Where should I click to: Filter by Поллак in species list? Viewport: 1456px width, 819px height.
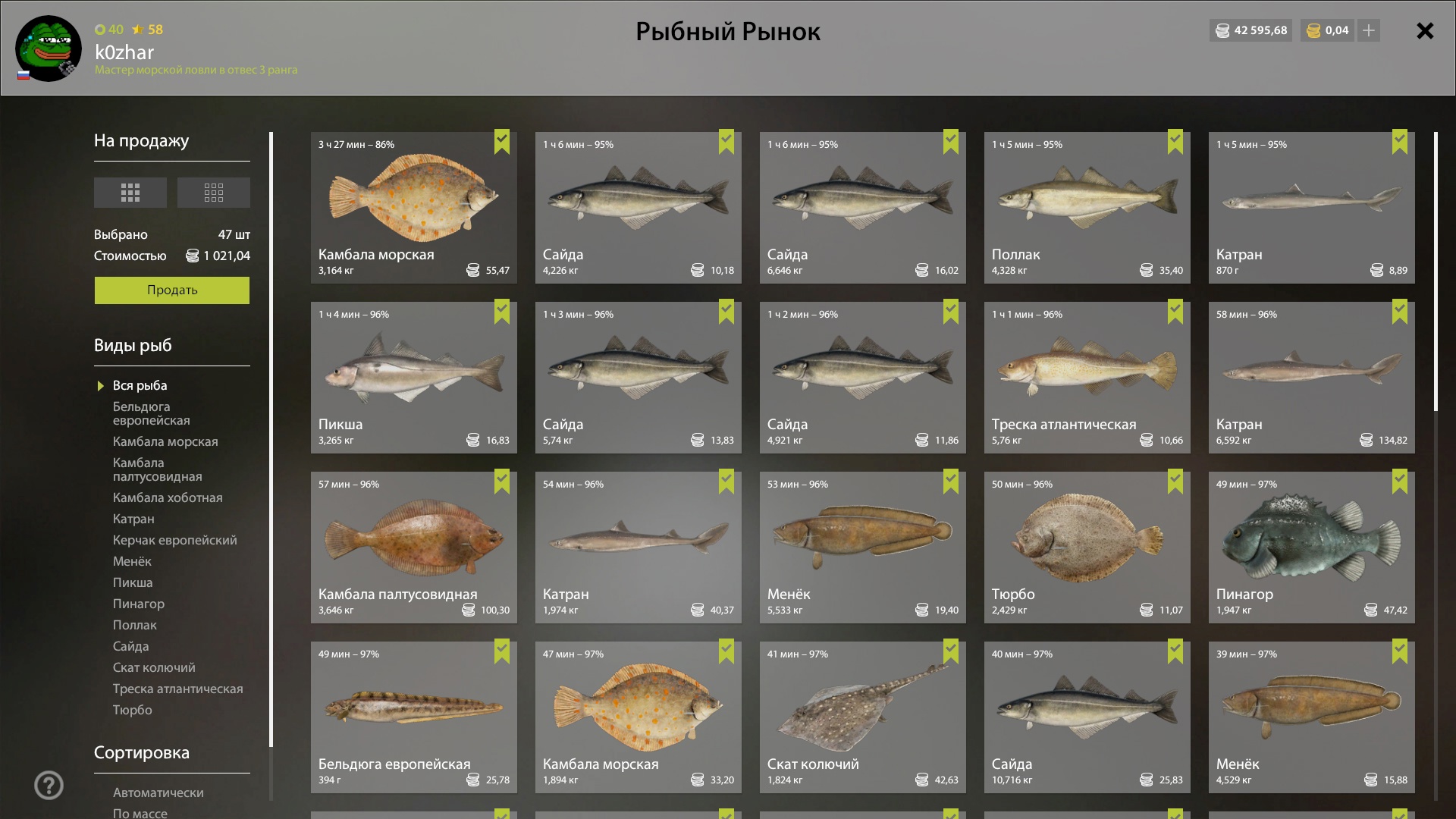coord(135,625)
